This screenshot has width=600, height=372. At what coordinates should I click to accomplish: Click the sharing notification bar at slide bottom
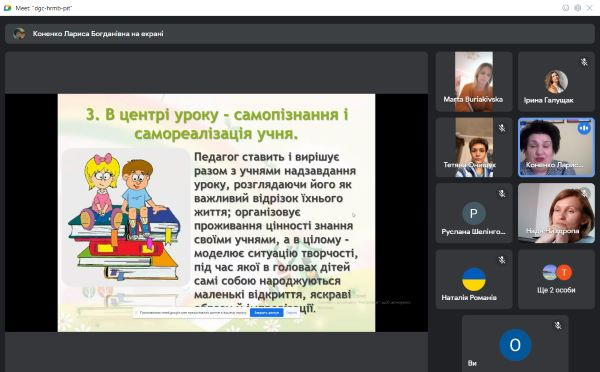pos(216,313)
